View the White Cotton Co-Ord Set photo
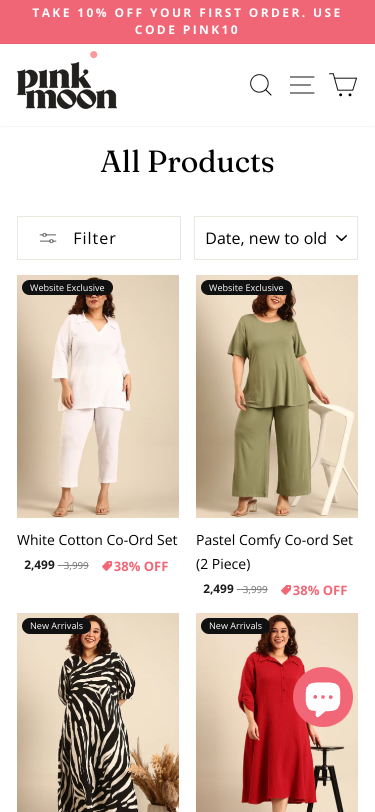Screen dimensions: 375x812 [x=98, y=396]
